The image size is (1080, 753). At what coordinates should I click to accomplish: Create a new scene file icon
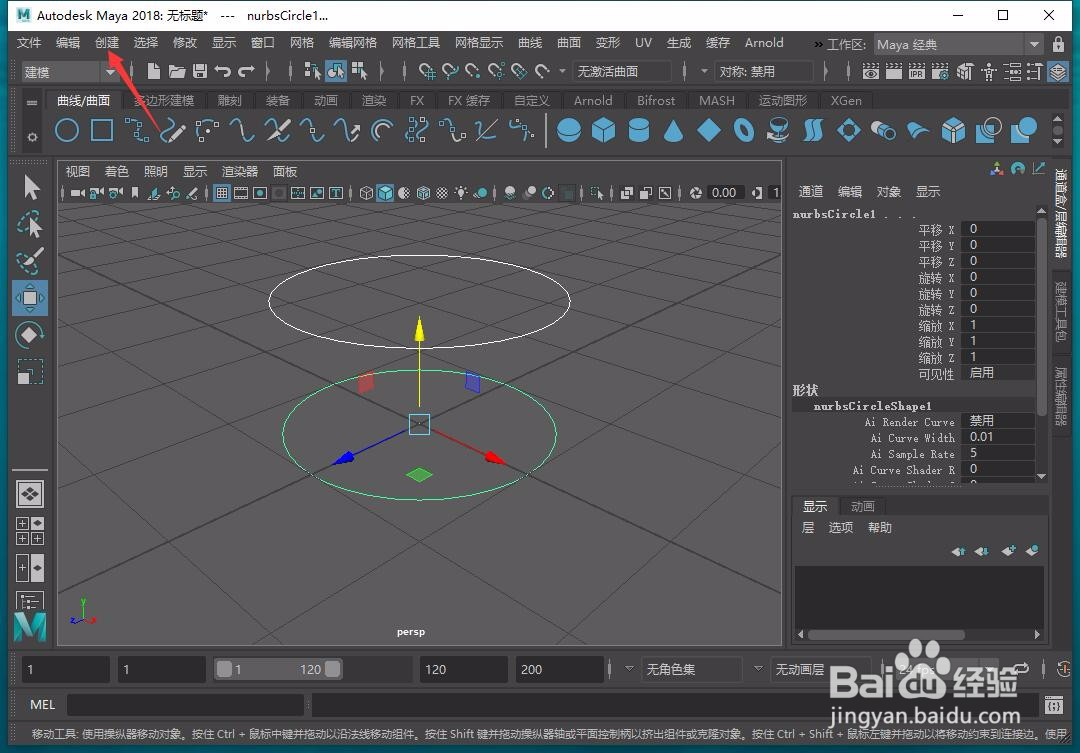[x=154, y=71]
